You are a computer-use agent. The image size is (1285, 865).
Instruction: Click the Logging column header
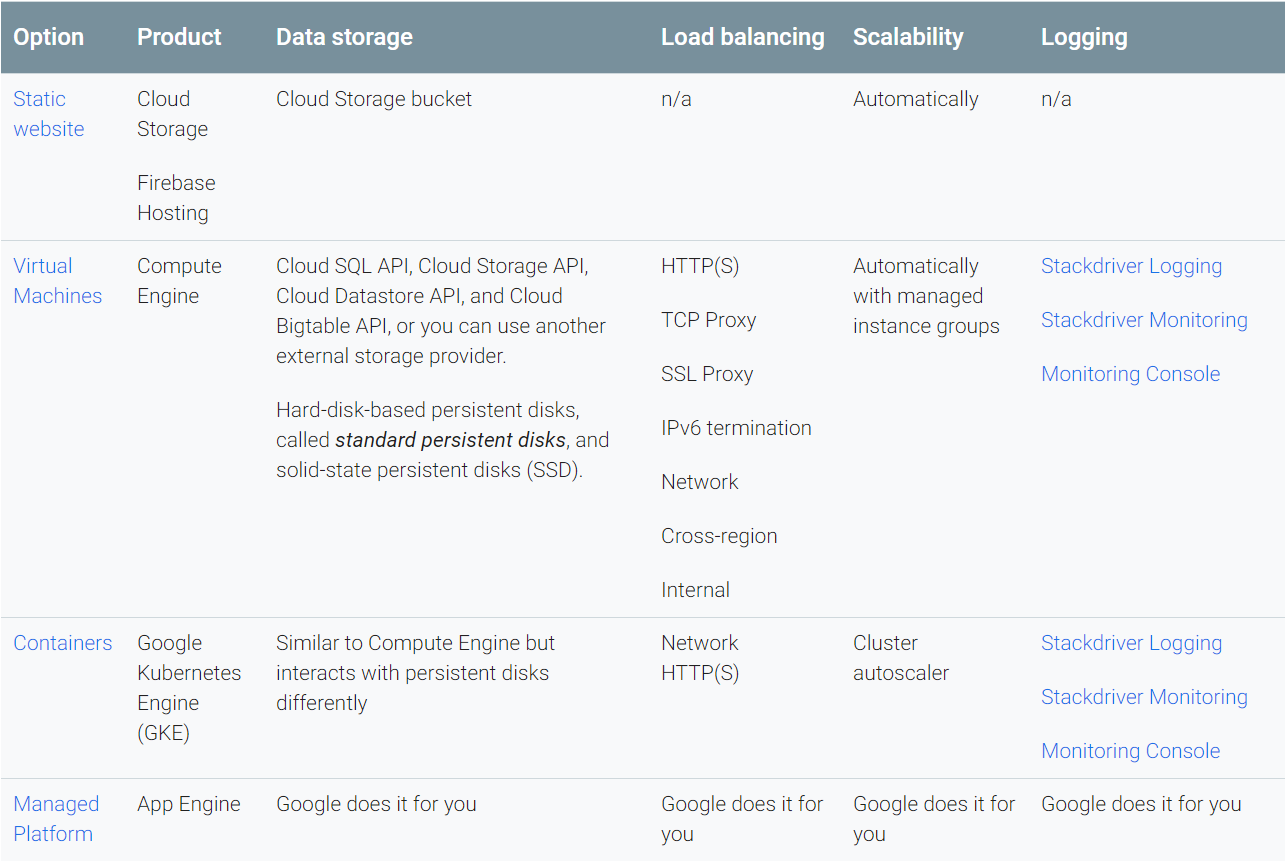click(1084, 37)
